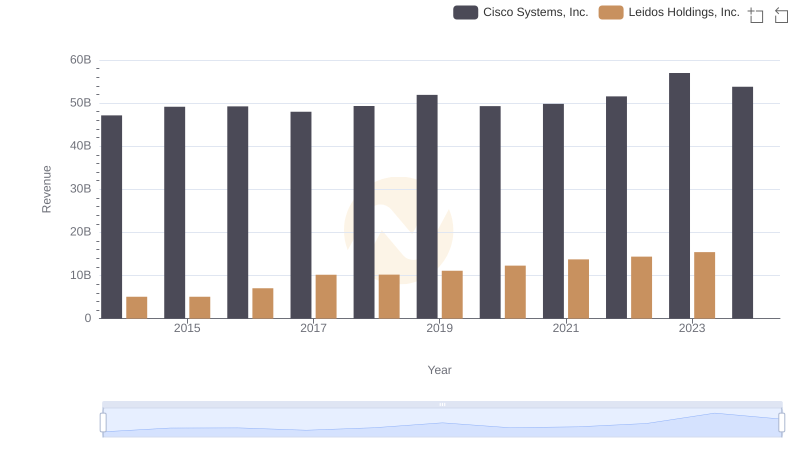800x461 pixels.
Task: Select the Leidos bar for 2015
Action: 199,308
